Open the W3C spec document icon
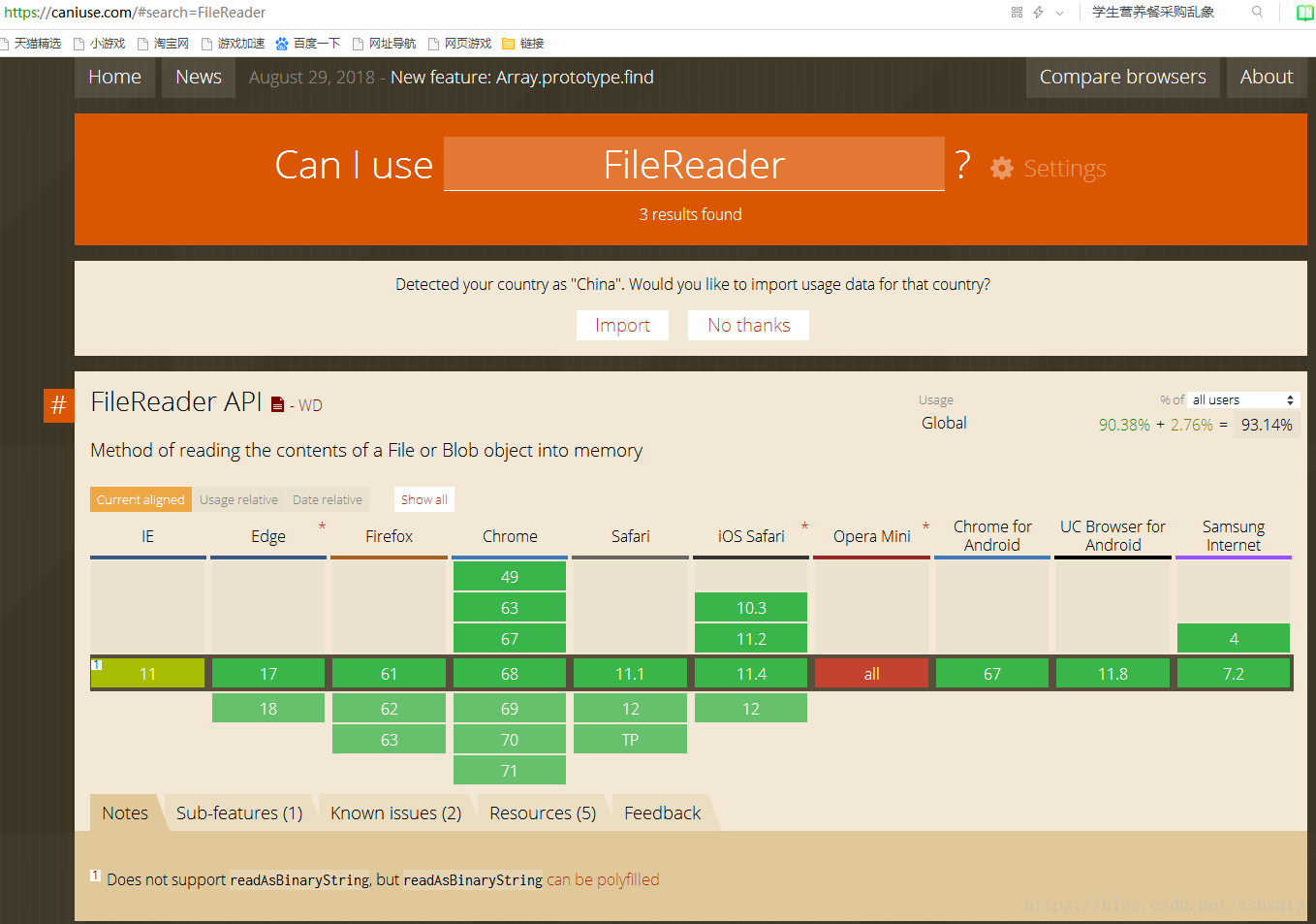The width and height of the screenshot is (1316, 924). click(277, 404)
